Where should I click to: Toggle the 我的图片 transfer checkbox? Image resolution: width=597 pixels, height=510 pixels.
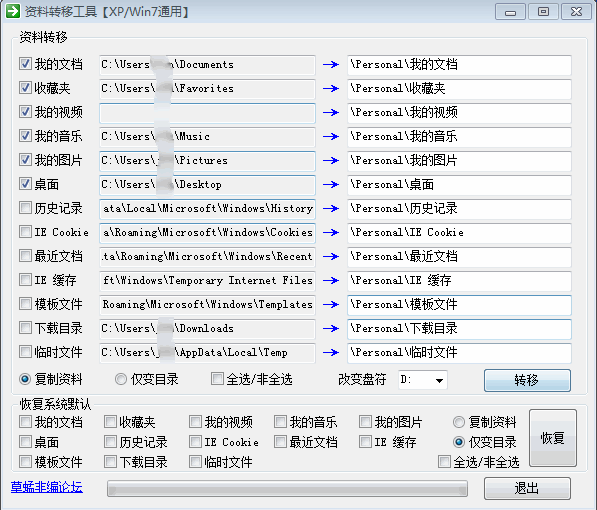click(25, 160)
